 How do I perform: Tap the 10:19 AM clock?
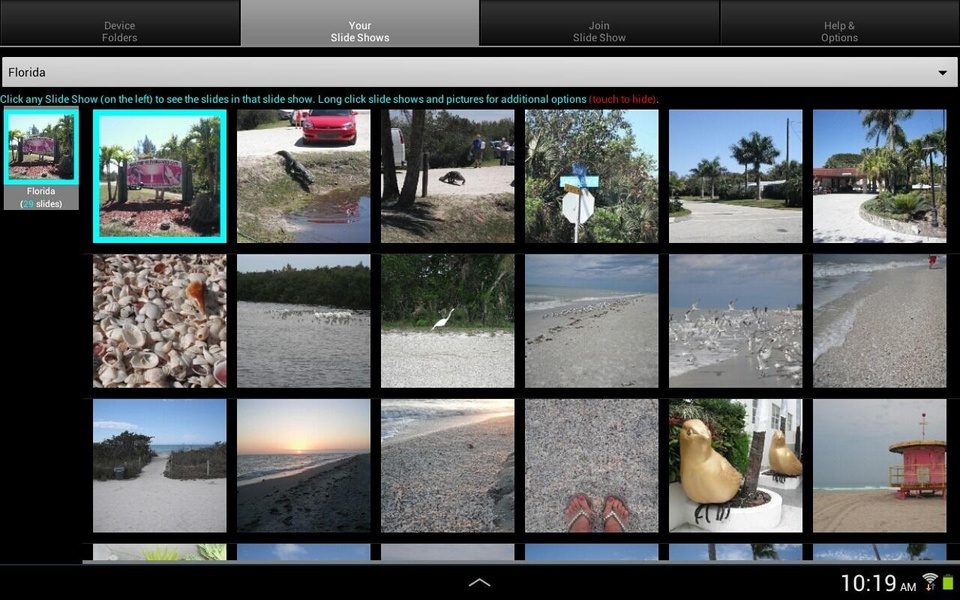[878, 583]
